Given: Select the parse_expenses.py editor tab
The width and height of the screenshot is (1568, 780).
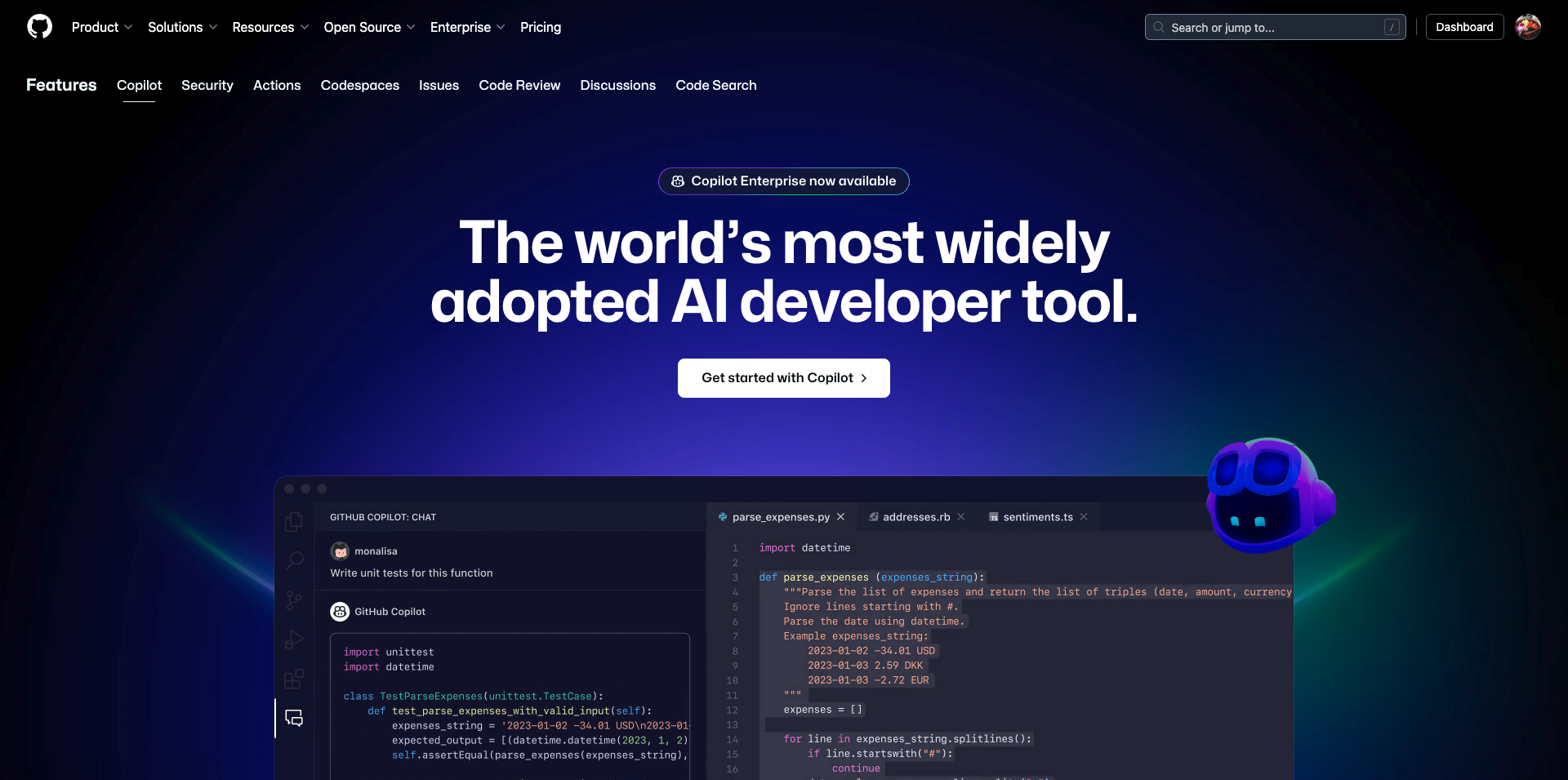Looking at the screenshot, I should (781, 517).
